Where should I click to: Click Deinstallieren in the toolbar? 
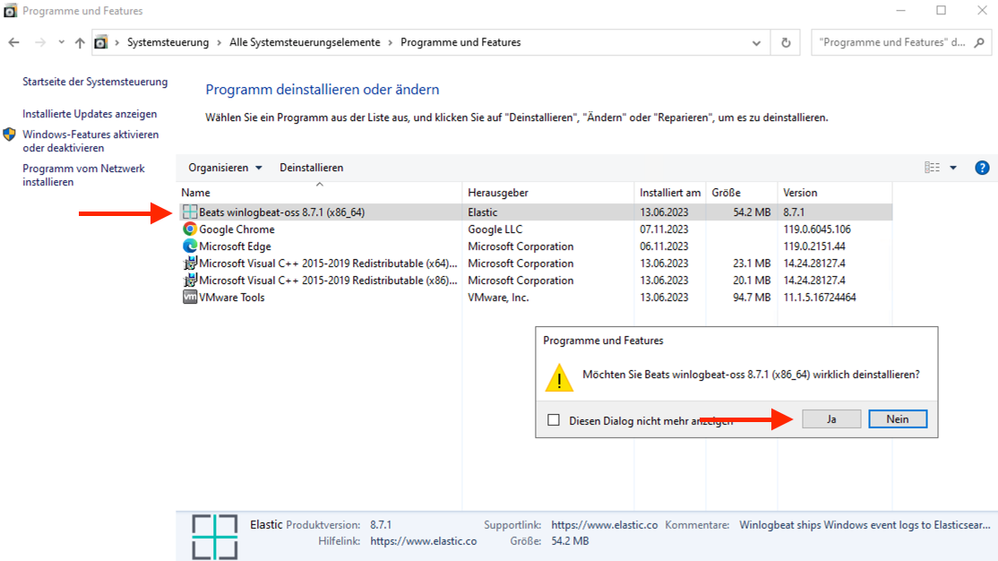coord(311,167)
